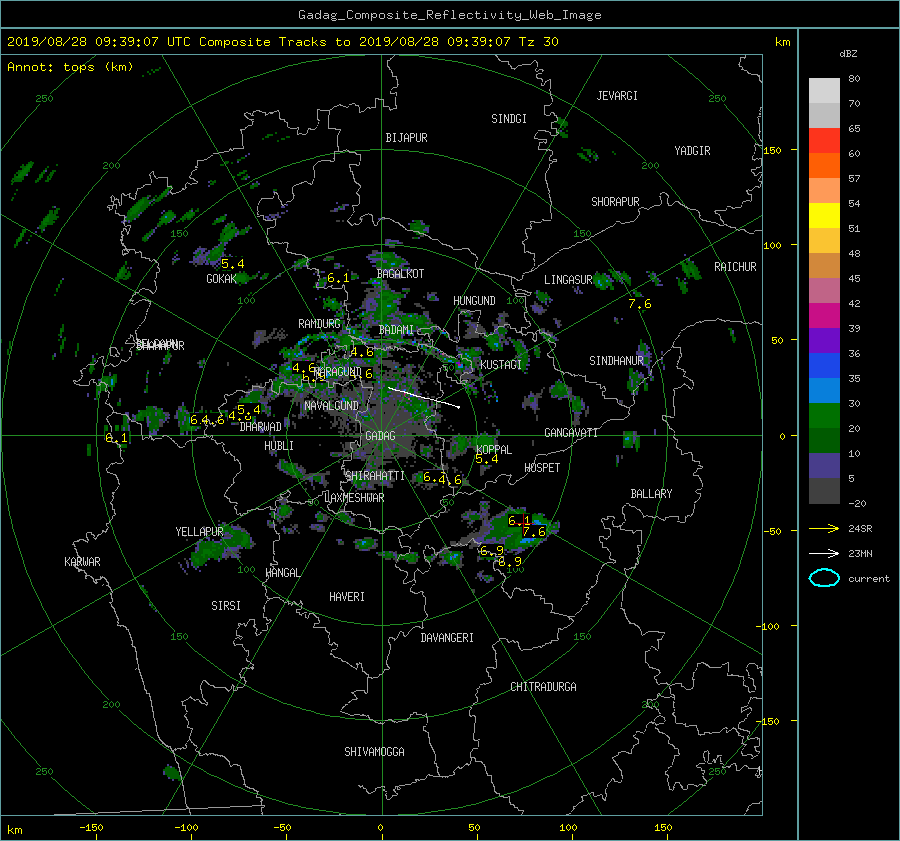Click the RAMDURG city label

[319, 324]
